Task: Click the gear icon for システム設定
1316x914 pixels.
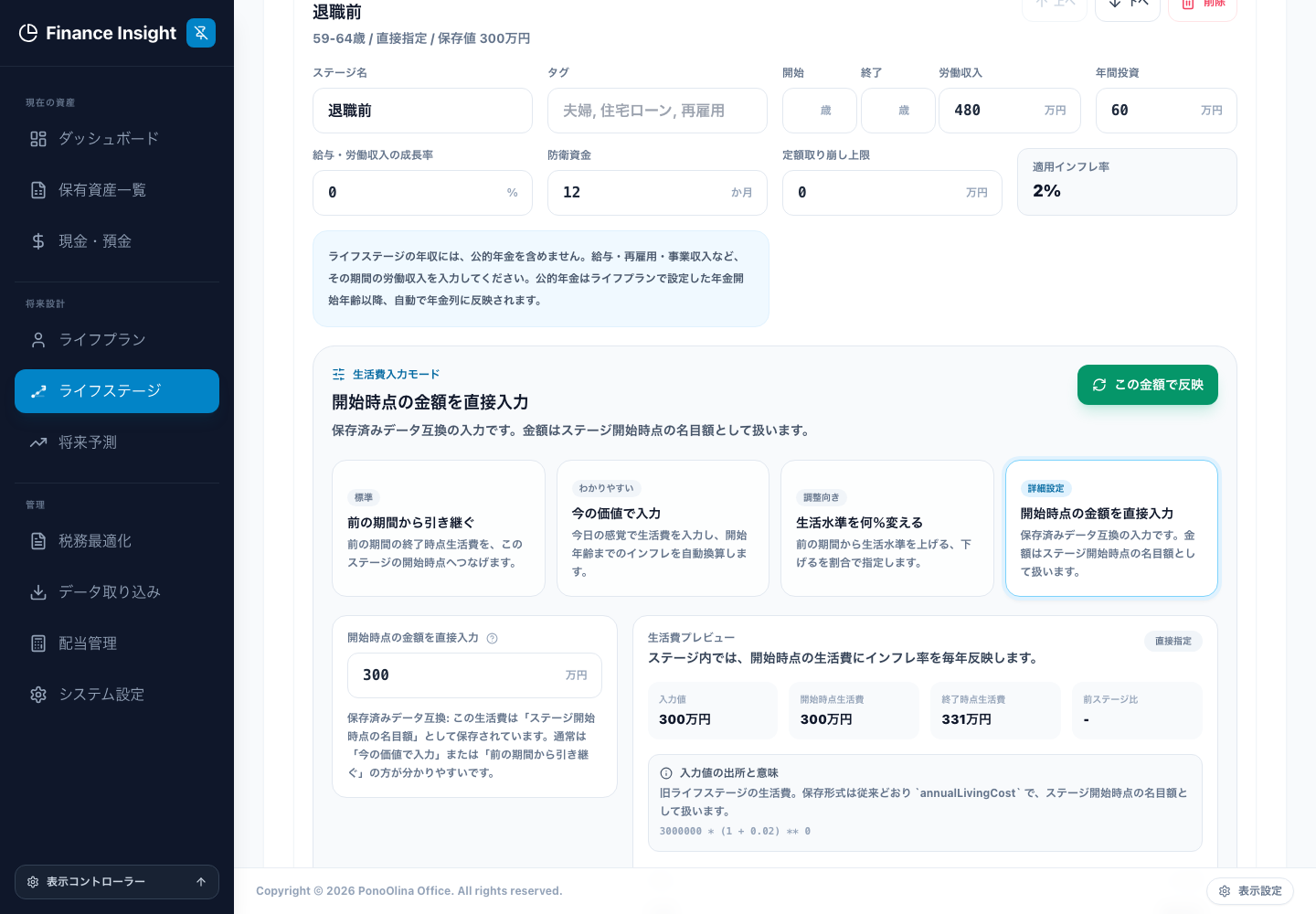Action: [x=38, y=695]
